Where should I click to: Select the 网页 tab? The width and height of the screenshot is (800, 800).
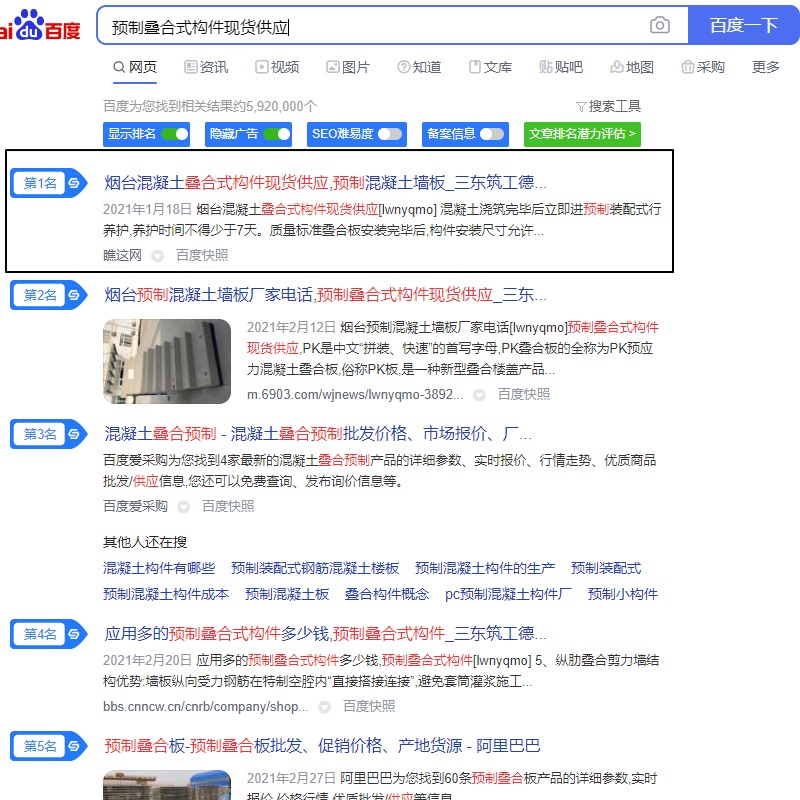(135, 67)
